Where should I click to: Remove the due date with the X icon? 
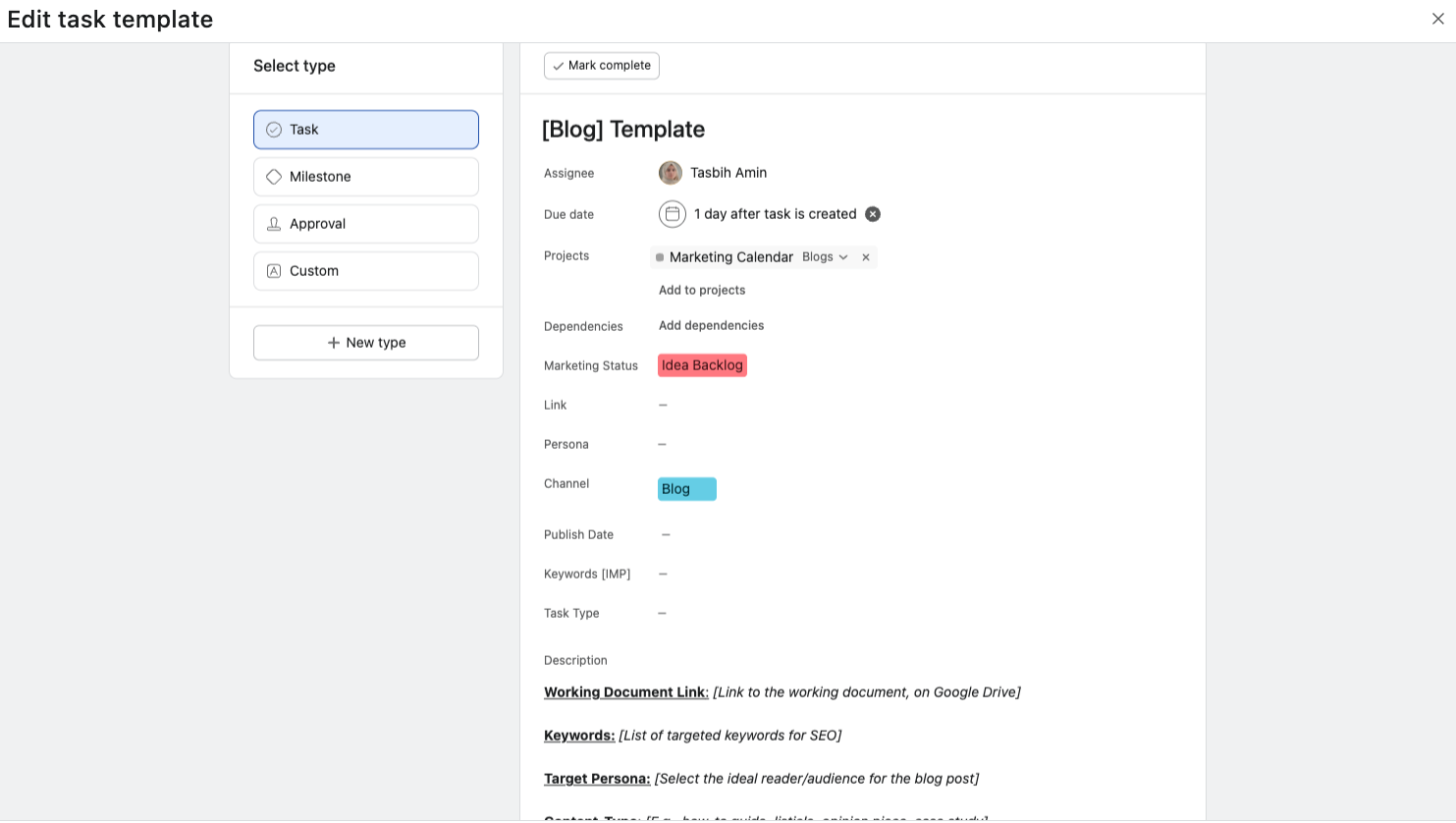872,213
